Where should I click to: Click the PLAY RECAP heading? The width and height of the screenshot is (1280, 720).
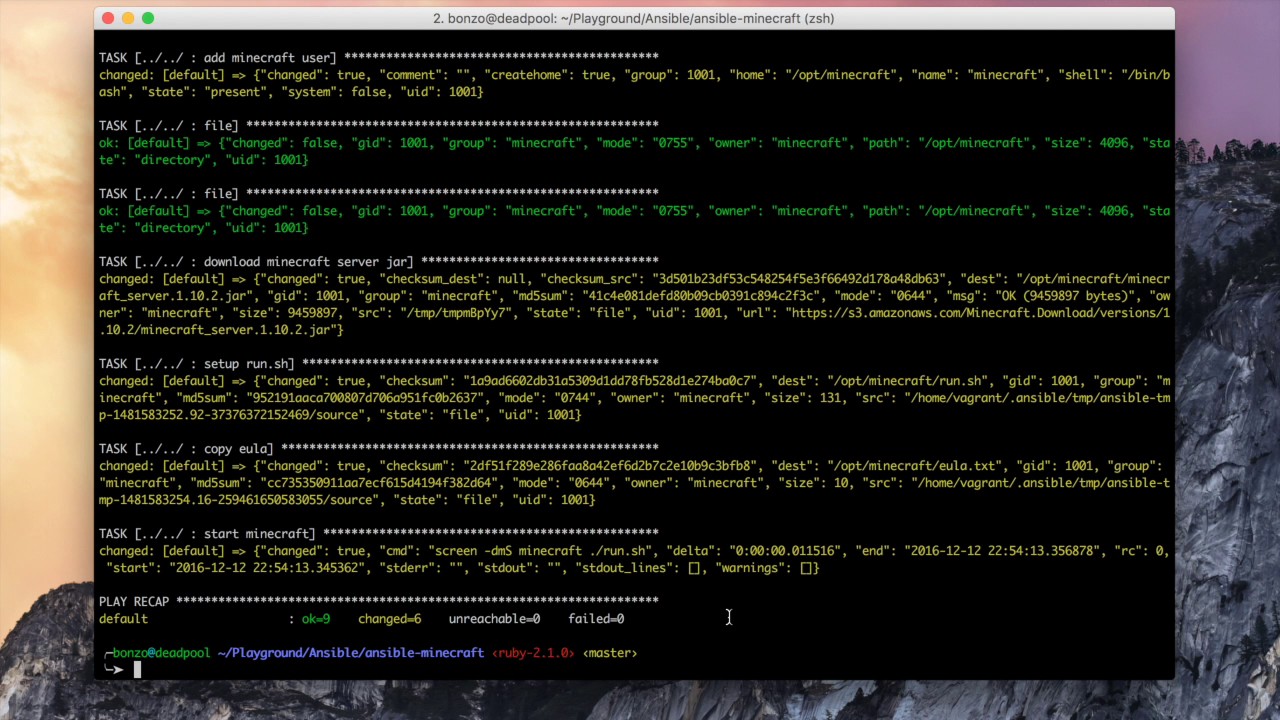[134, 602]
